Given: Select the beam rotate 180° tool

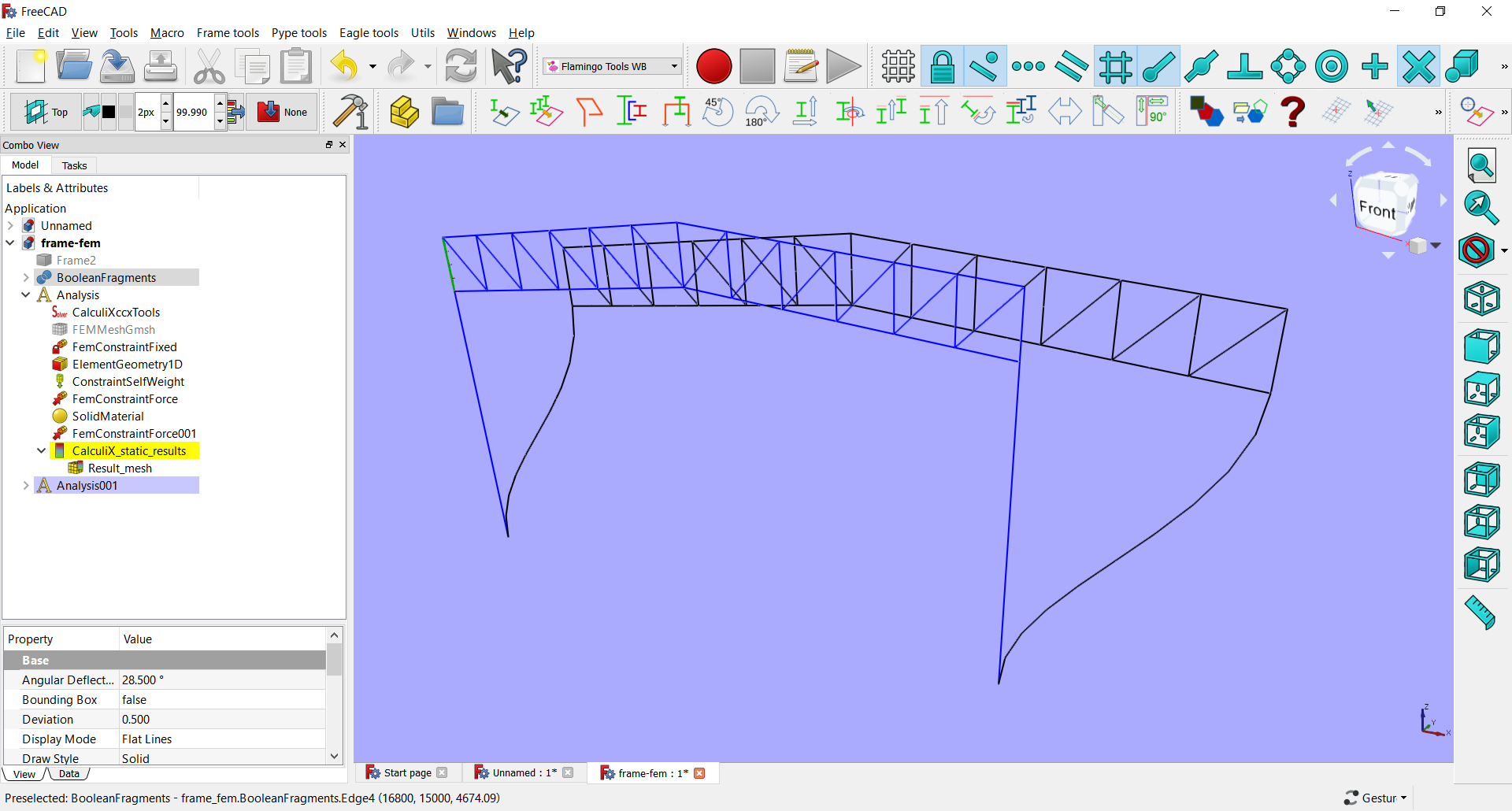Looking at the screenshot, I should point(760,111).
